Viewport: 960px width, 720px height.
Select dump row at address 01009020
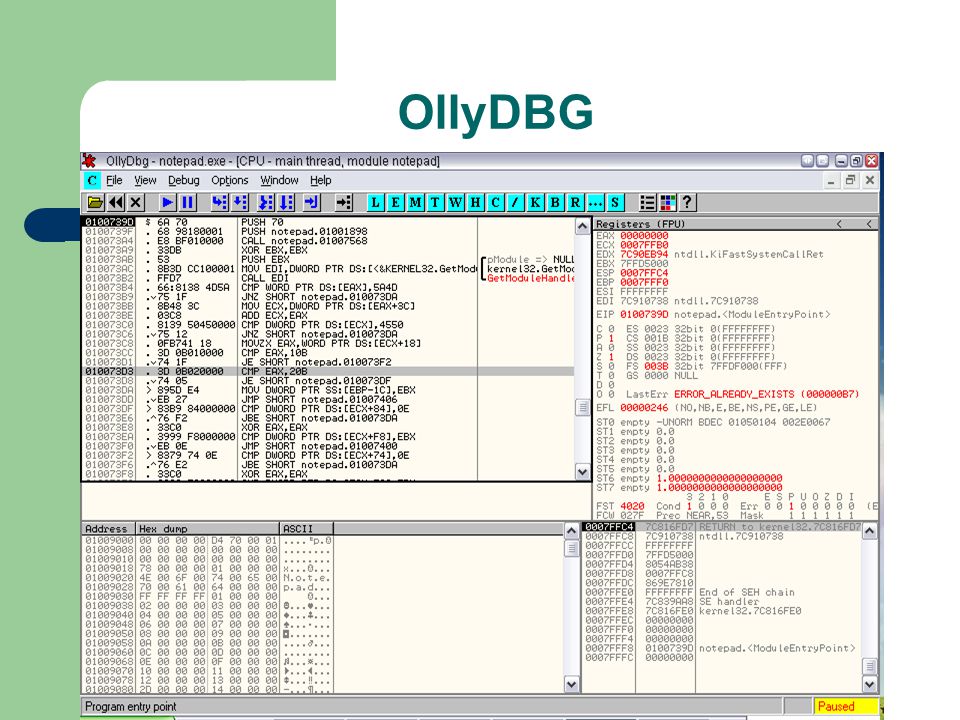pyautogui.click(x=207, y=578)
